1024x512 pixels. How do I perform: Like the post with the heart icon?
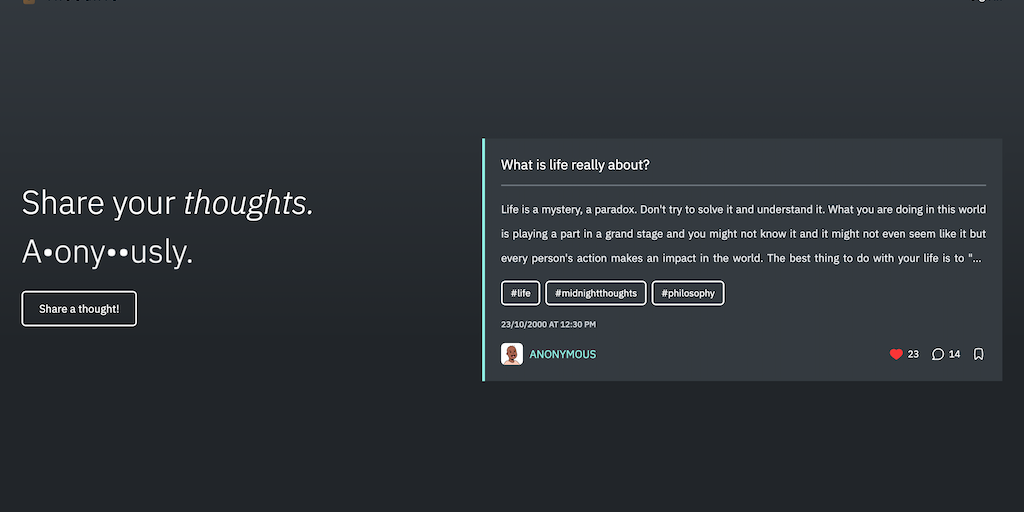pos(896,354)
